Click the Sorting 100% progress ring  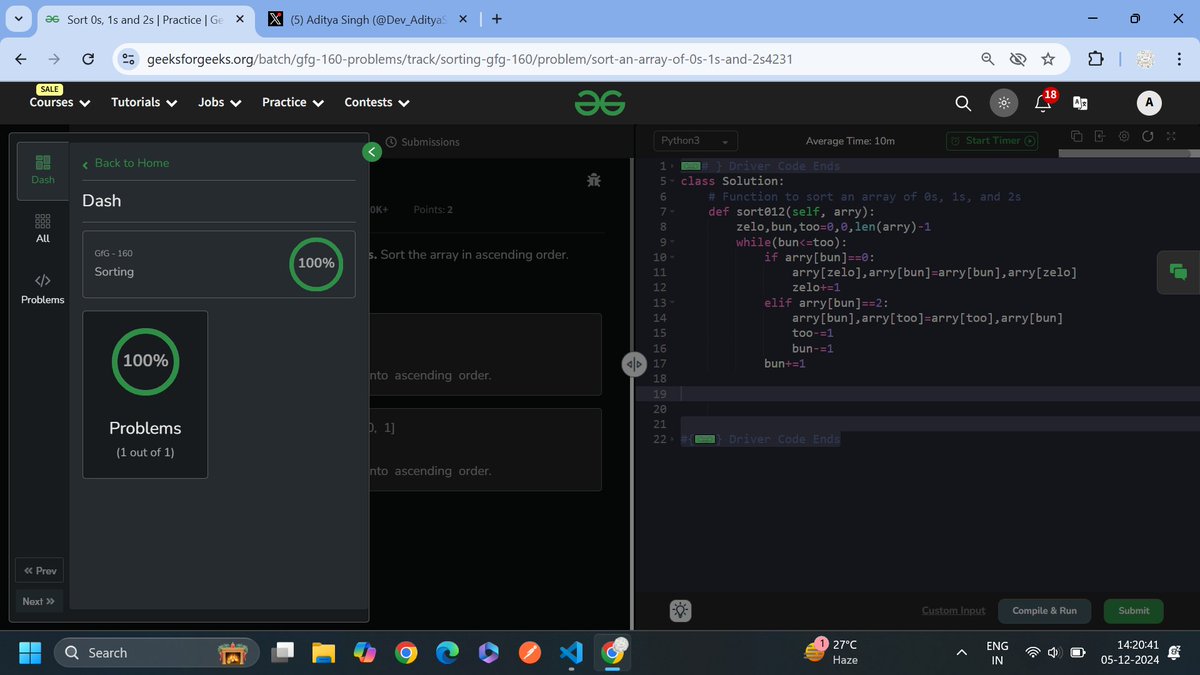tap(316, 264)
